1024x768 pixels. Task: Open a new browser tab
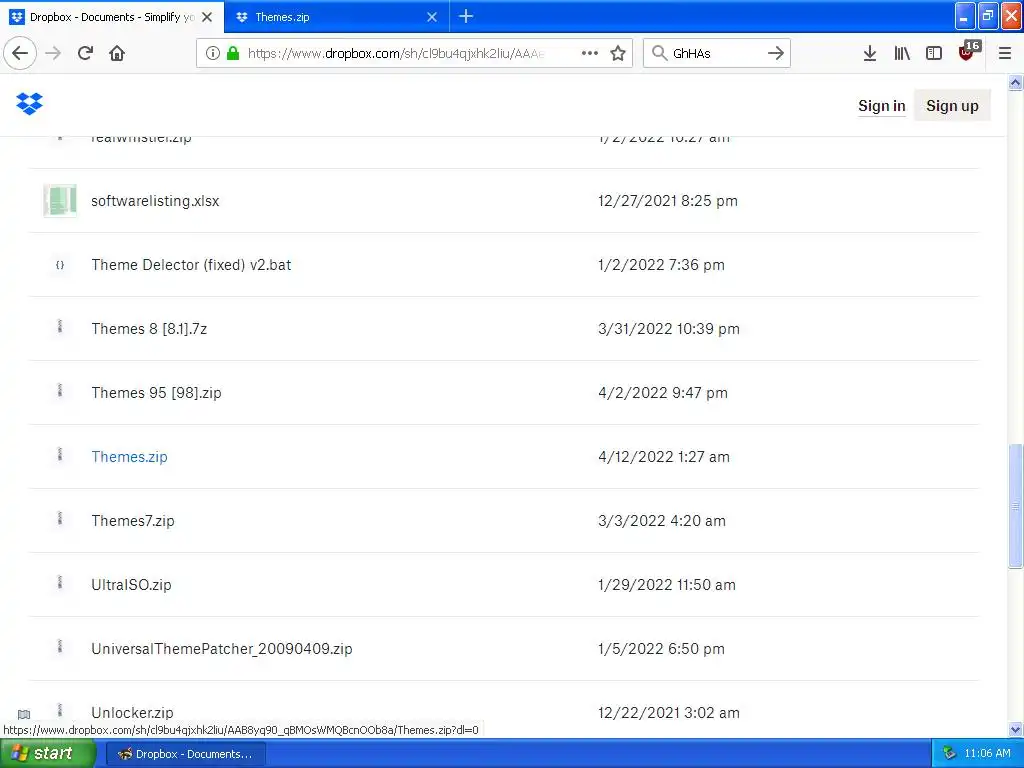[466, 16]
